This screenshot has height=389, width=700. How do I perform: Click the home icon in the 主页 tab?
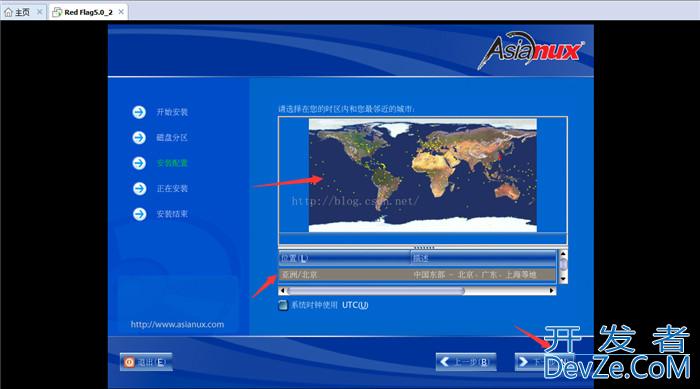pos(8,12)
